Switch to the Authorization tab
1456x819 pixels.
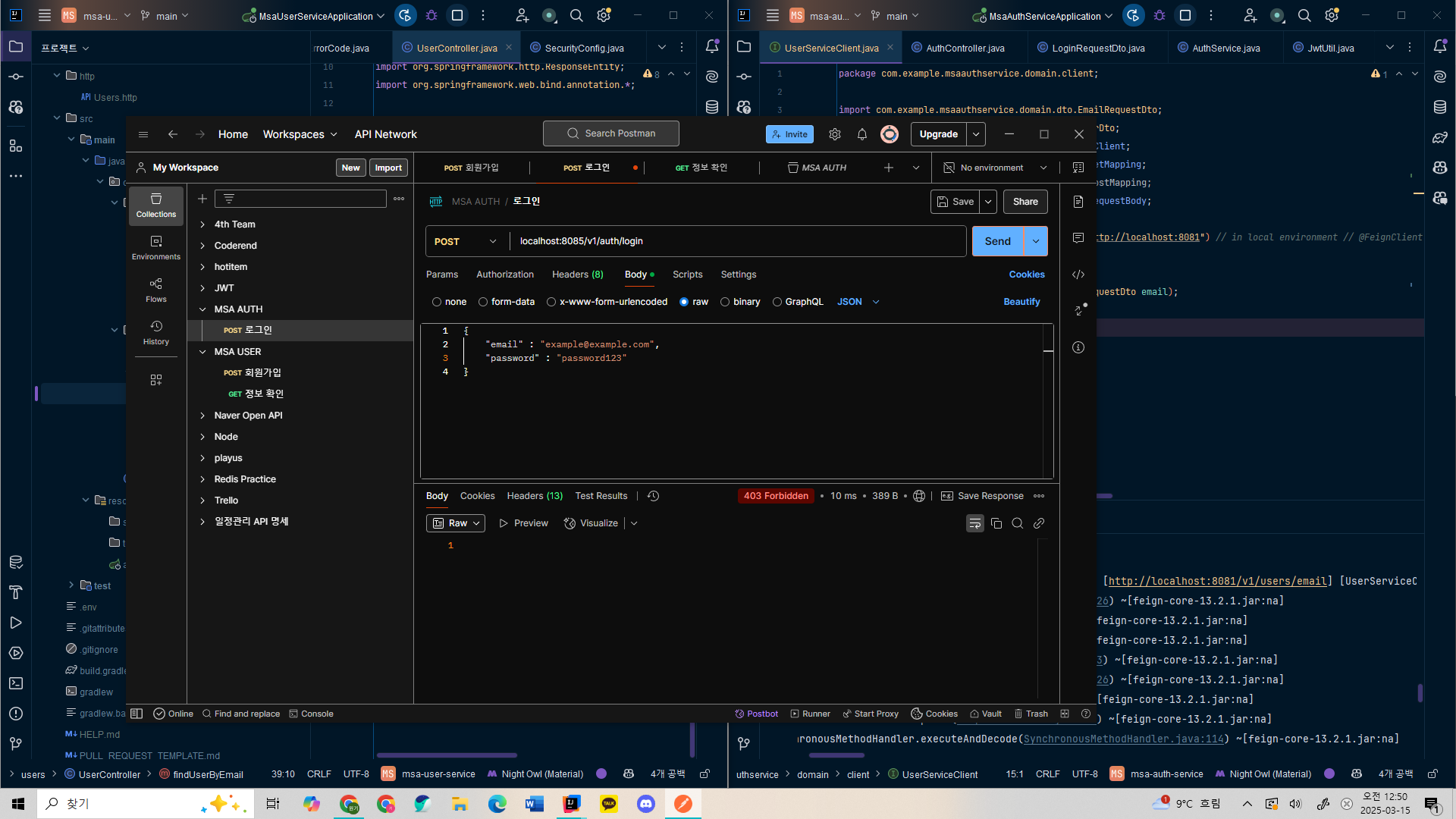(x=505, y=275)
